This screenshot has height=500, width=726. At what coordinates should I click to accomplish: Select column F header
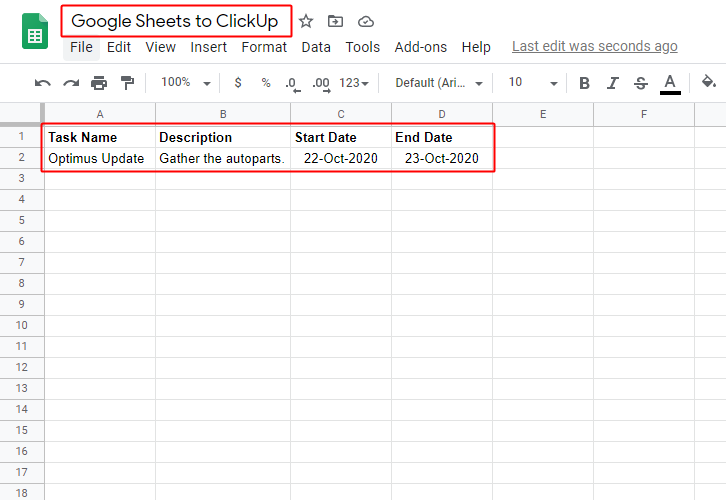(644, 114)
